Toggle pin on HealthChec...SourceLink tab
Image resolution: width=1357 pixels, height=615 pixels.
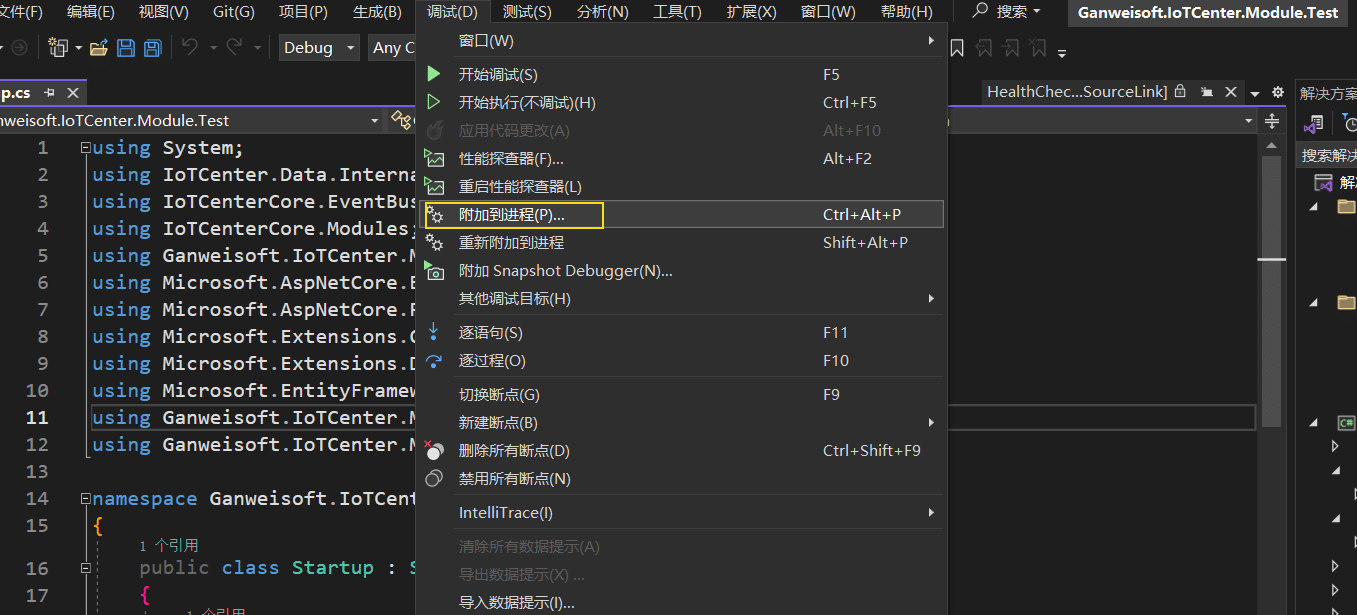pos(1206,92)
